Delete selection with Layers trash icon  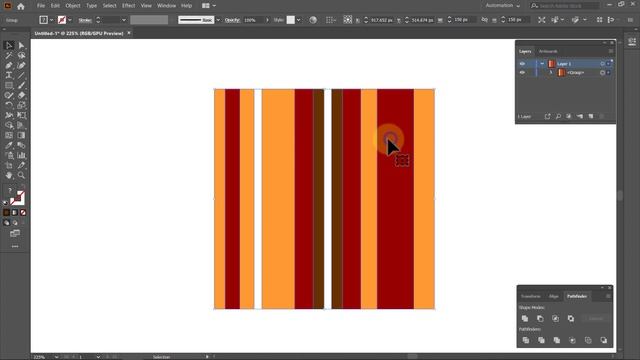[602, 116]
